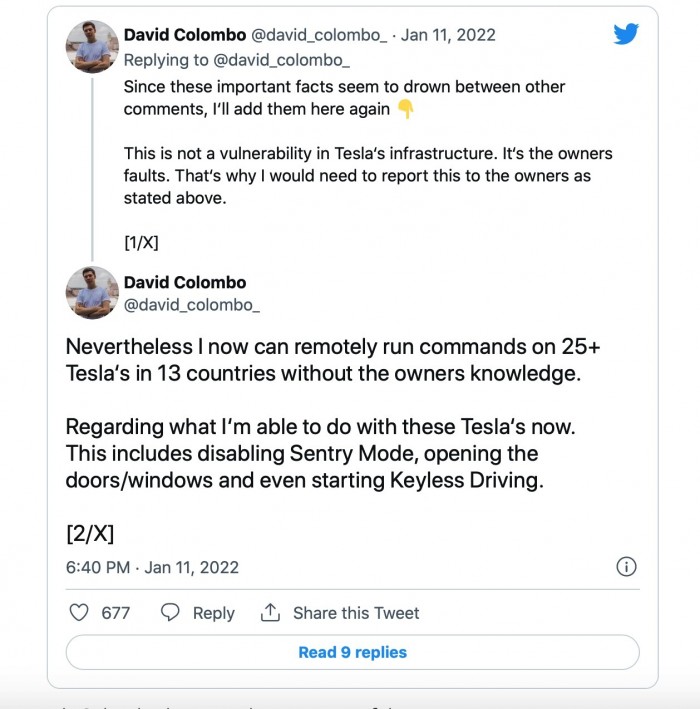Click the Twitter bird logo
The image size is (700, 709).
click(626, 34)
